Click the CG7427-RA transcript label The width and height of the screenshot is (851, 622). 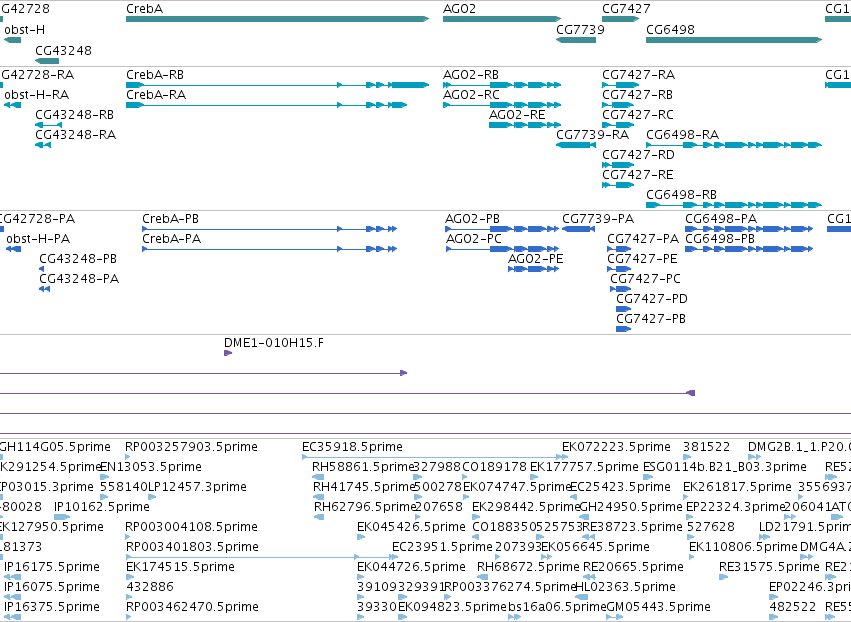[x=638, y=74]
